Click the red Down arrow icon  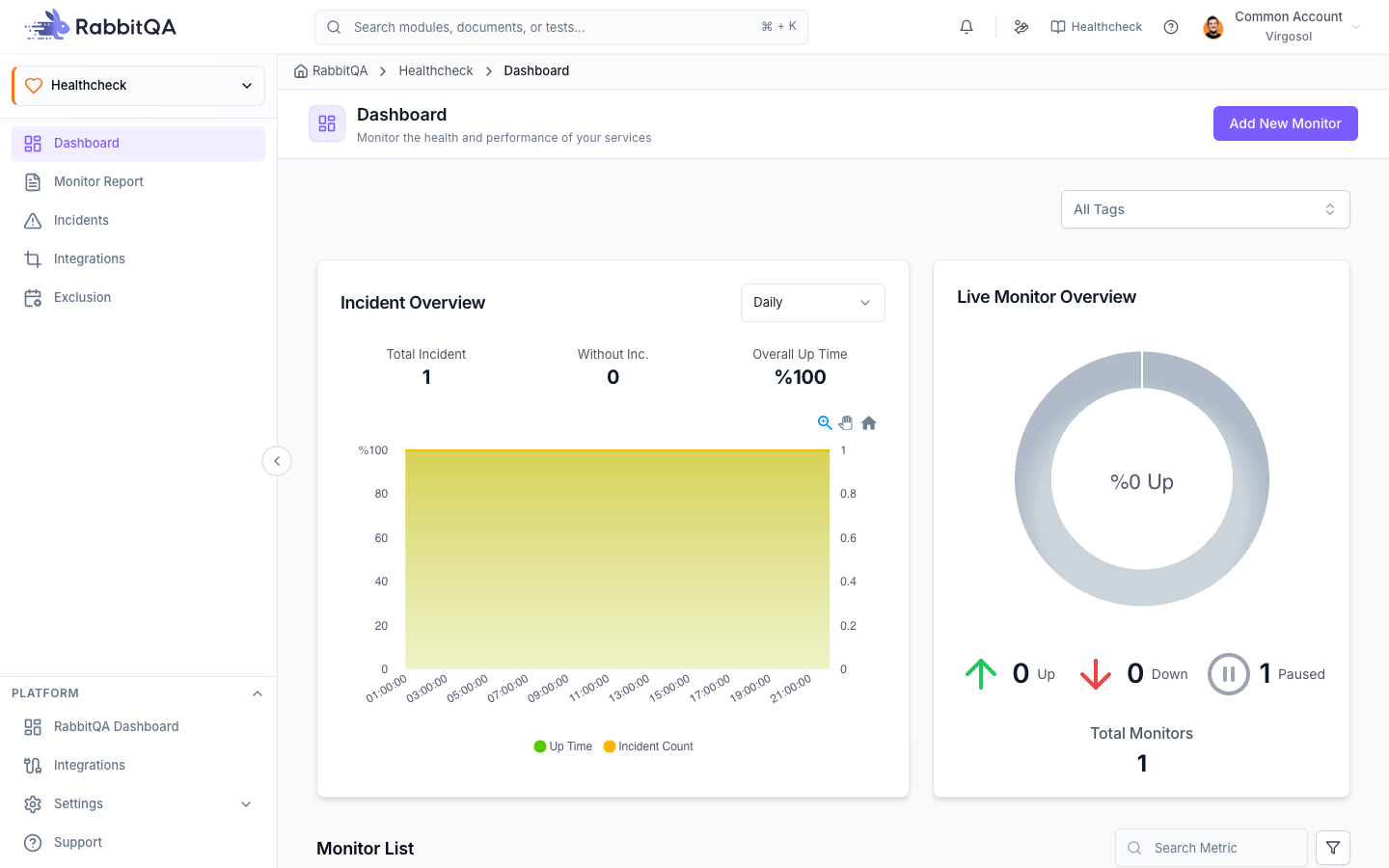coord(1096,673)
